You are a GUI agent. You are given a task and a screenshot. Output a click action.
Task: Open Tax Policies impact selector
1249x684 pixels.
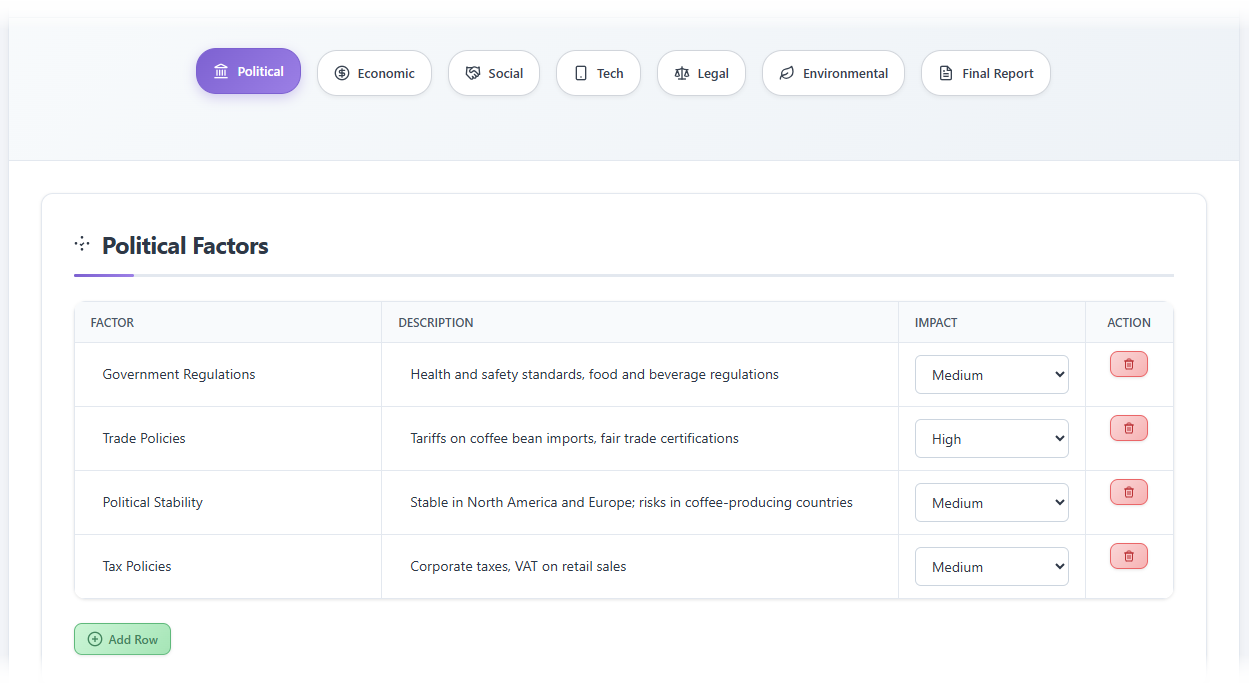(991, 567)
